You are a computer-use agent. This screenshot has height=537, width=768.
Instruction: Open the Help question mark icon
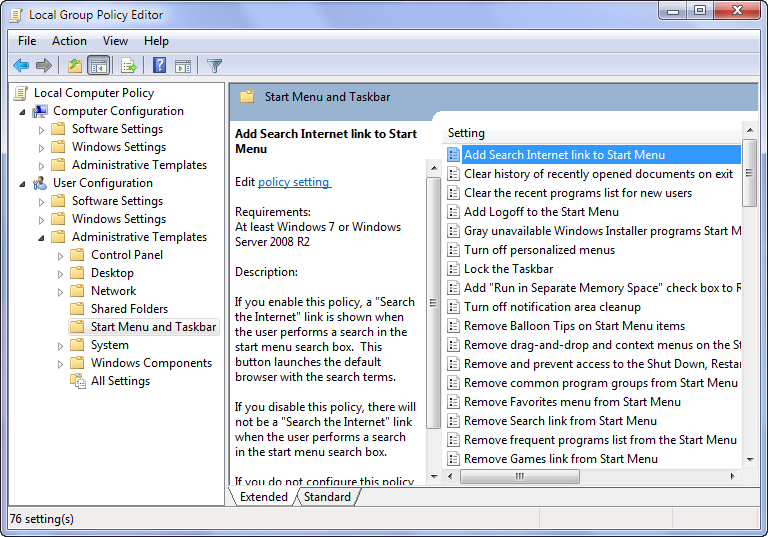pyautogui.click(x=160, y=65)
